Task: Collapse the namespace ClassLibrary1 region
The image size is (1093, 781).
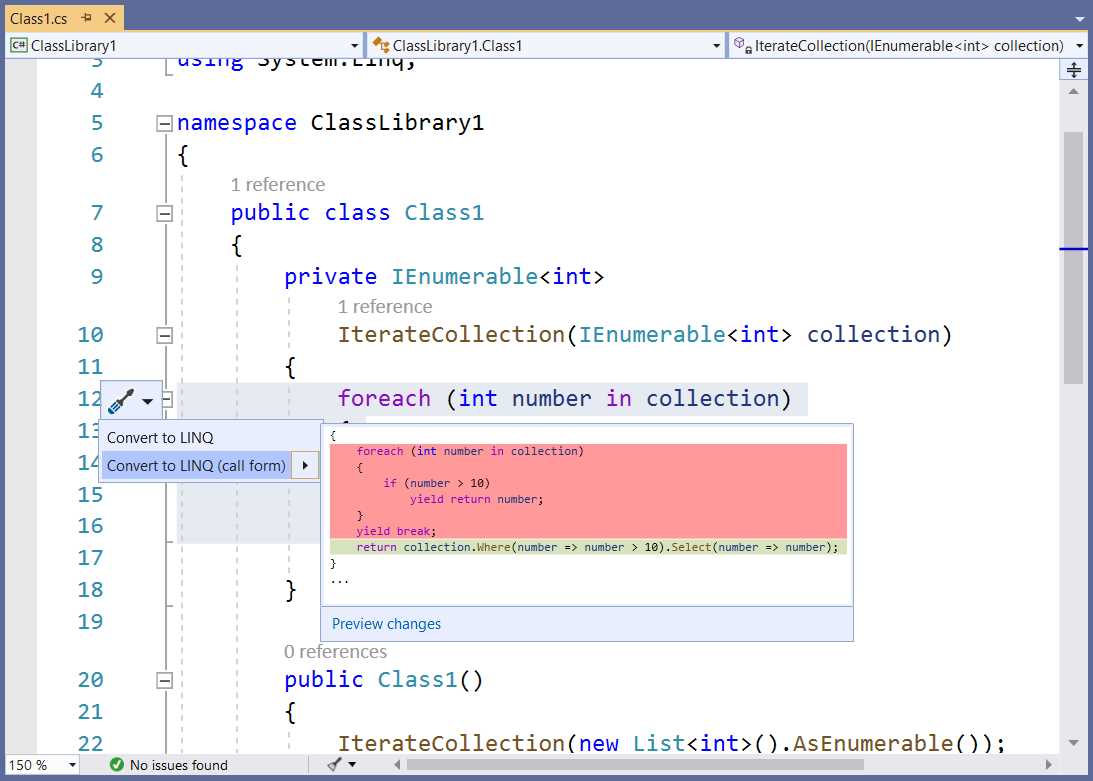Action: coord(163,122)
